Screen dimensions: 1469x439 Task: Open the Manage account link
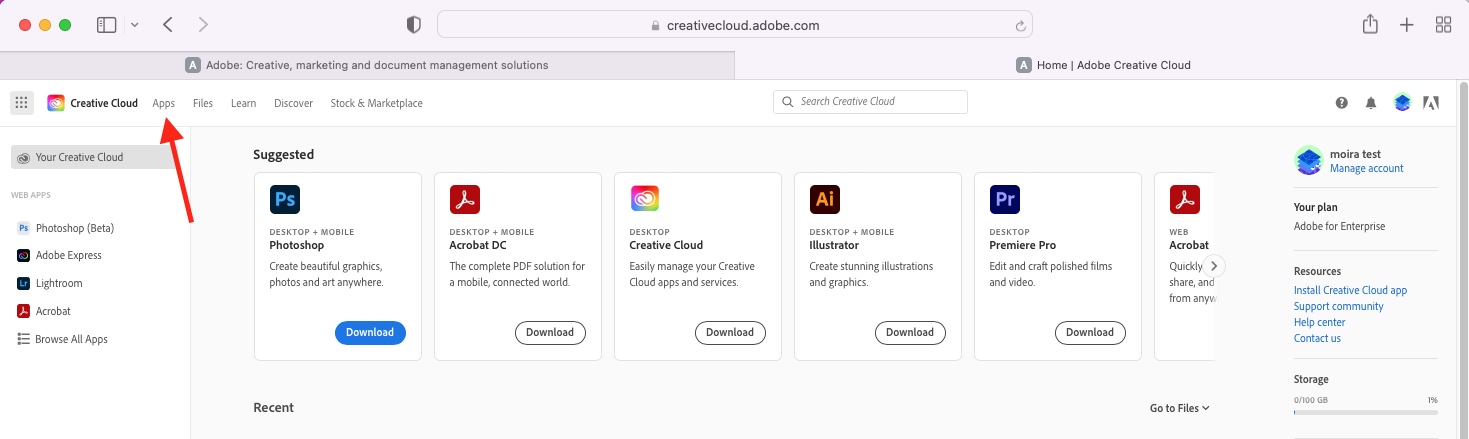point(1366,169)
